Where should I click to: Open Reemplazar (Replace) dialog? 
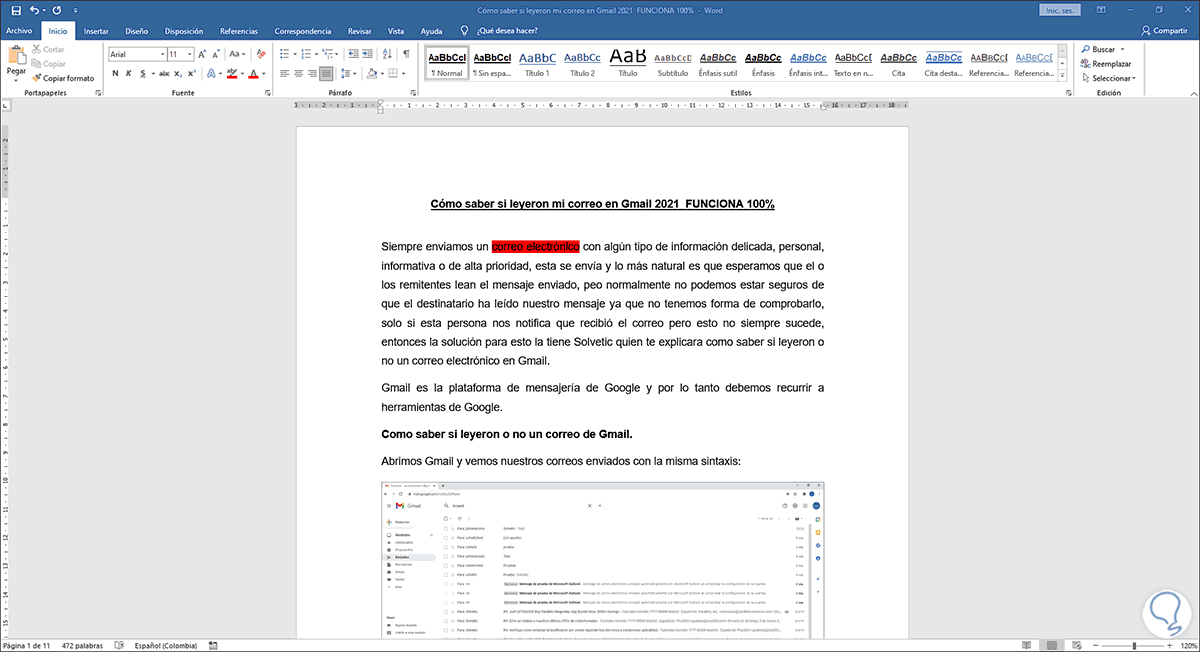[x=1105, y=63]
